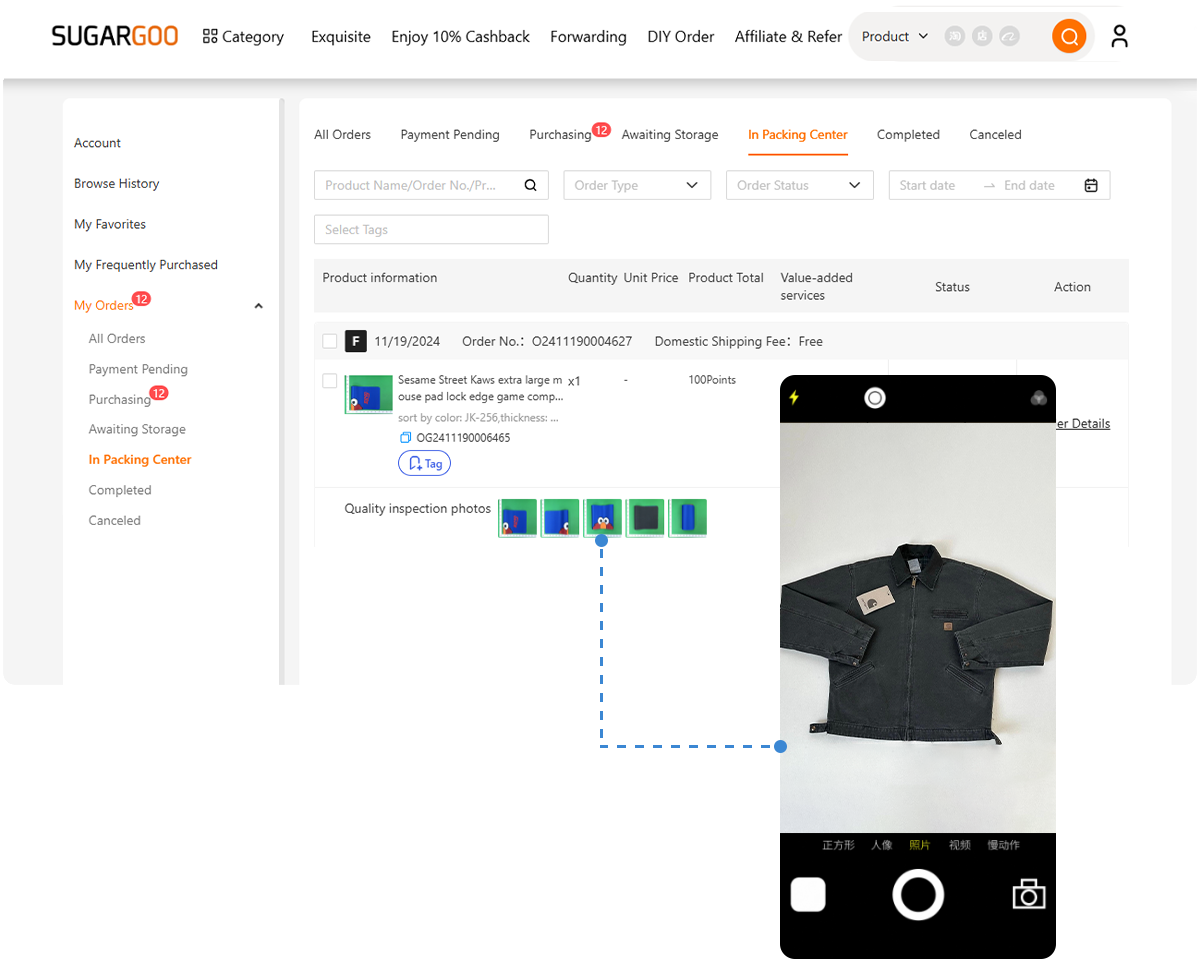Tap the camera filters icon top right
1200x962 pixels.
[1038, 398]
